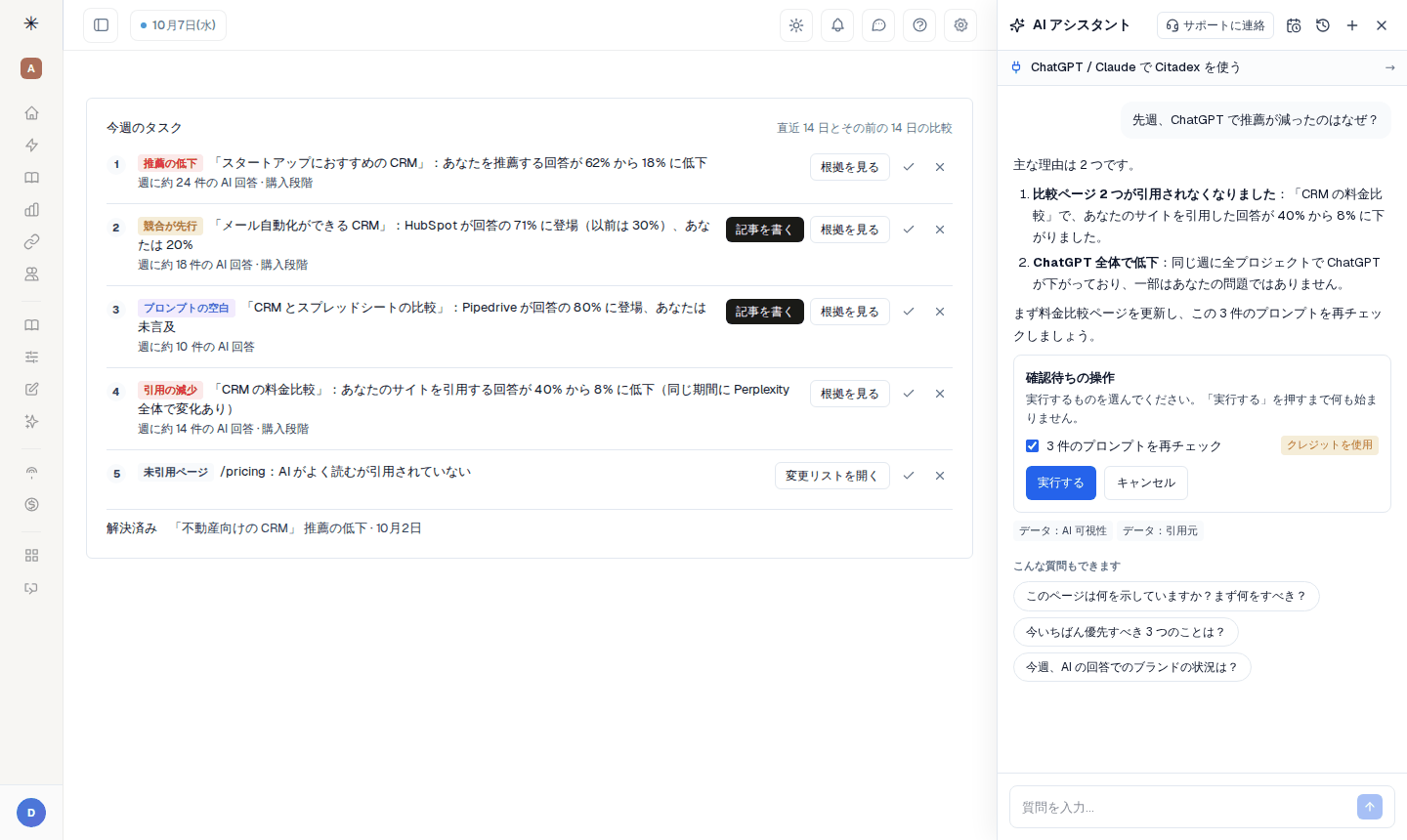This screenshot has width=1407, height=840.
Task: Mark task 4 引用の減少 as done
Action: point(909,394)
